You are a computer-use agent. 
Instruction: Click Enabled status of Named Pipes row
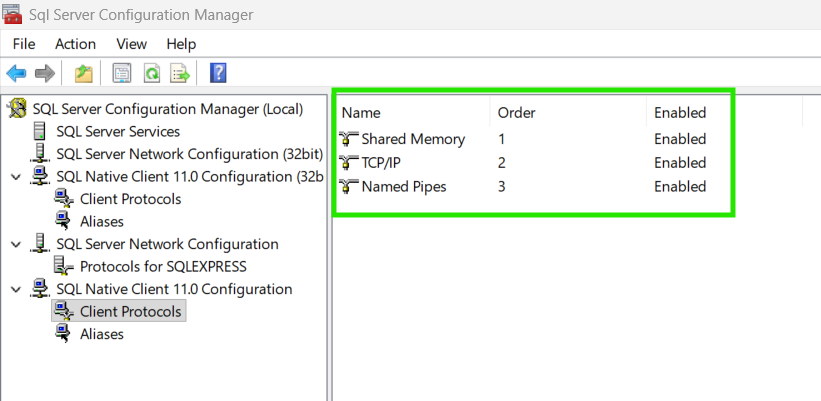point(680,187)
